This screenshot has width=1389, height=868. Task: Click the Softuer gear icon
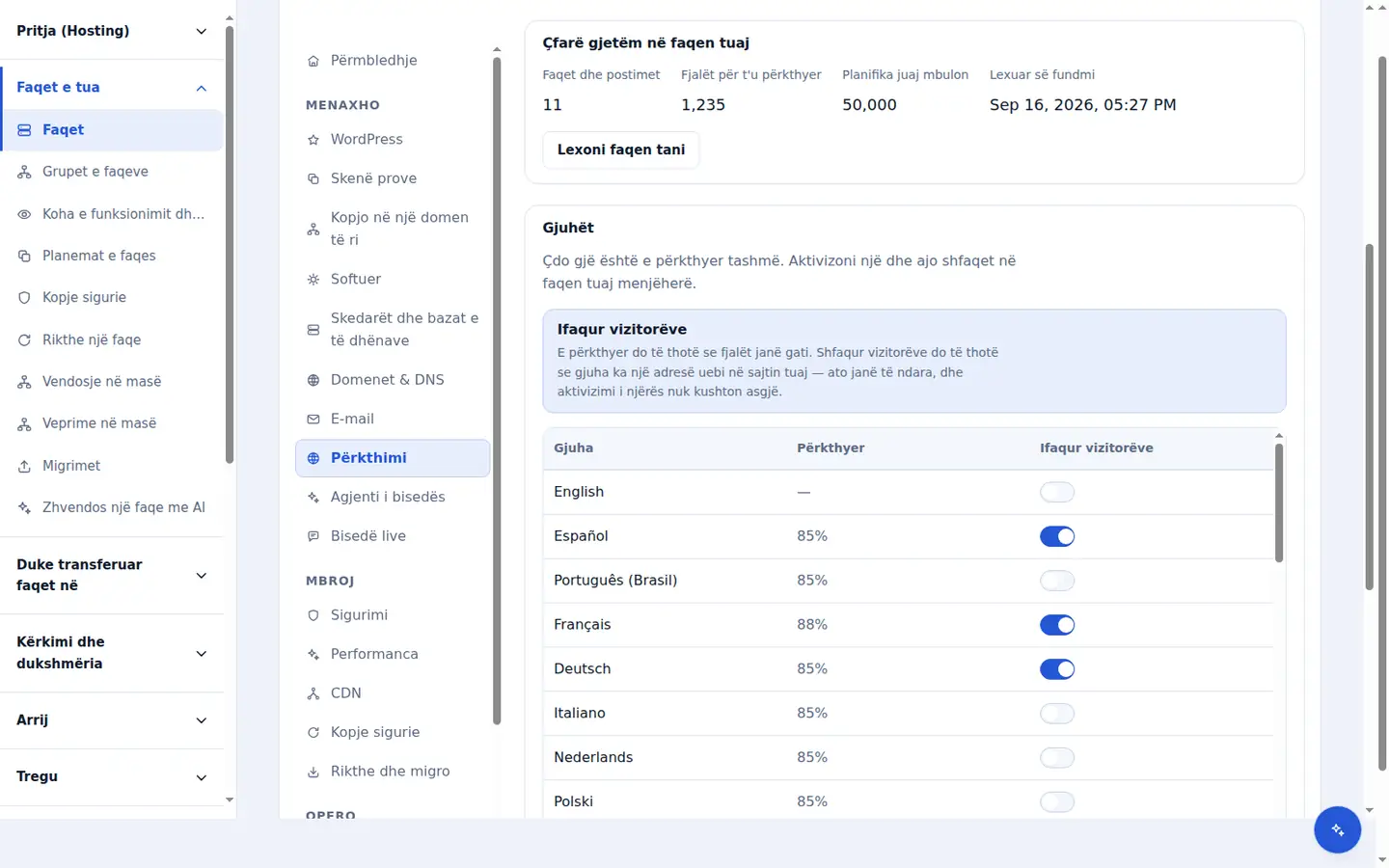click(313, 280)
